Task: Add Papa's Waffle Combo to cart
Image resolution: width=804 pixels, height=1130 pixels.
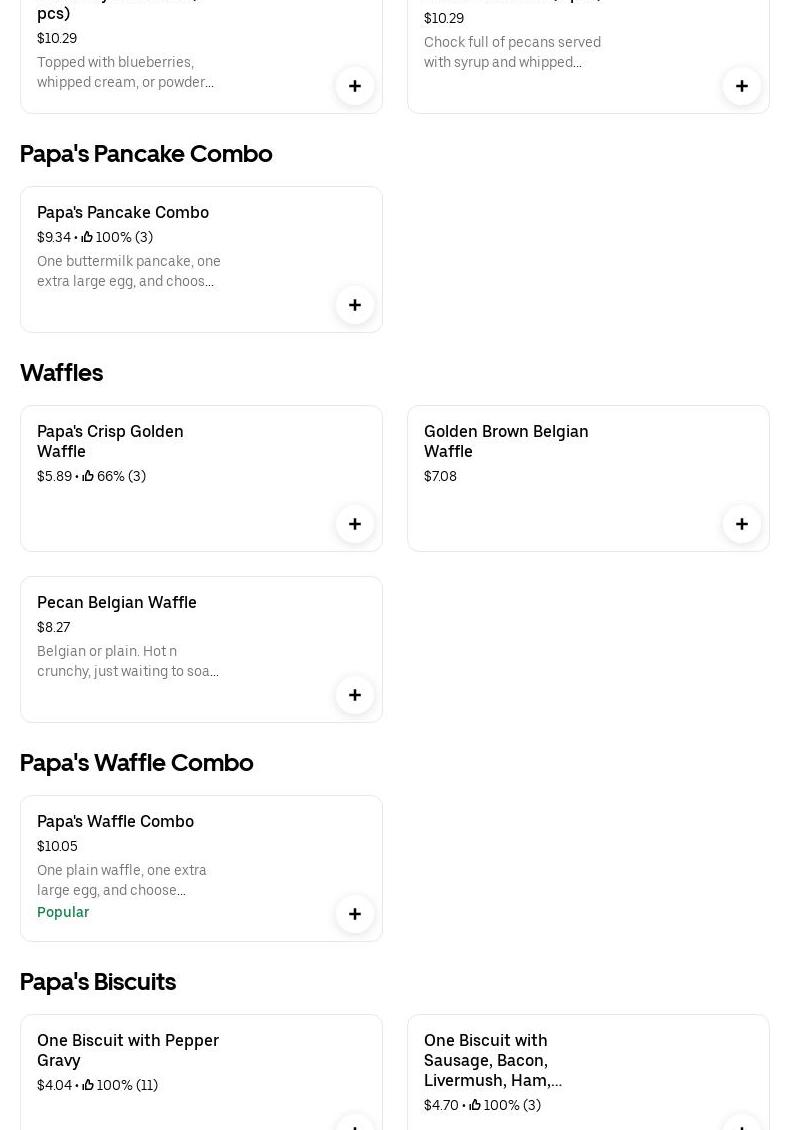Action: click(x=355, y=914)
